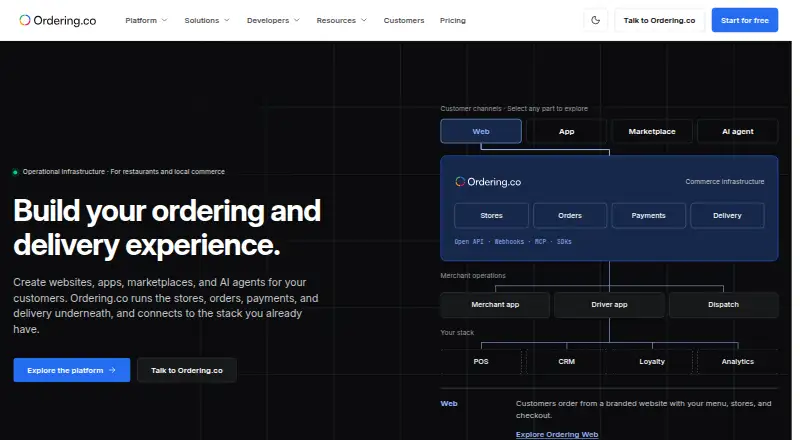800x440 pixels.
Task: Open the Explore Ordering Web link
Action: pyautogui.click(x=557, y=434)
